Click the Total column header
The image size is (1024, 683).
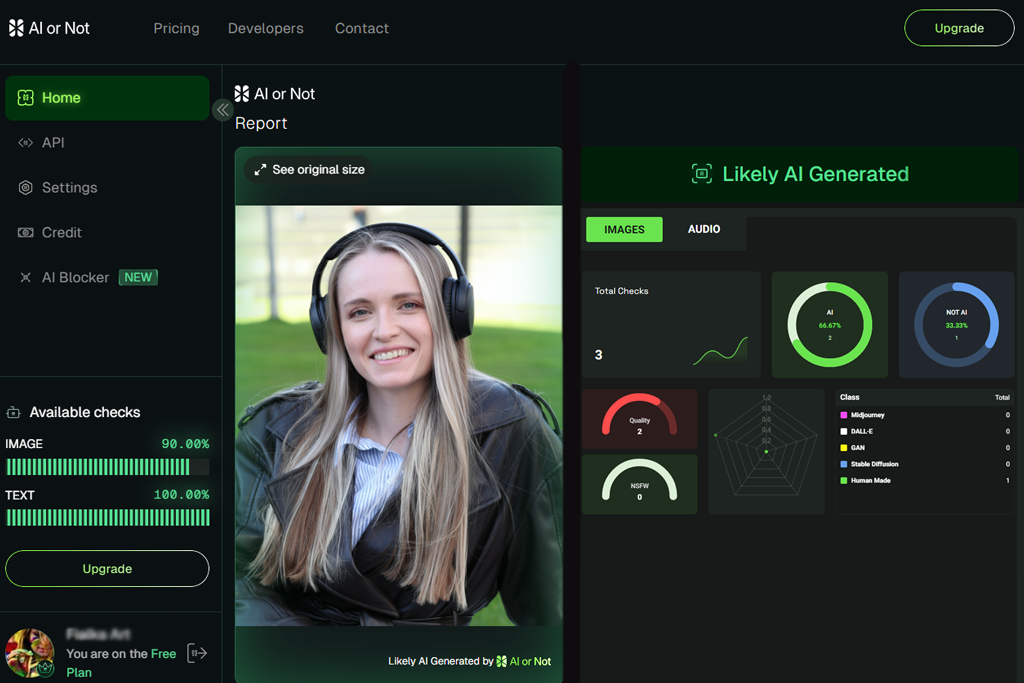coord(1002,397)
